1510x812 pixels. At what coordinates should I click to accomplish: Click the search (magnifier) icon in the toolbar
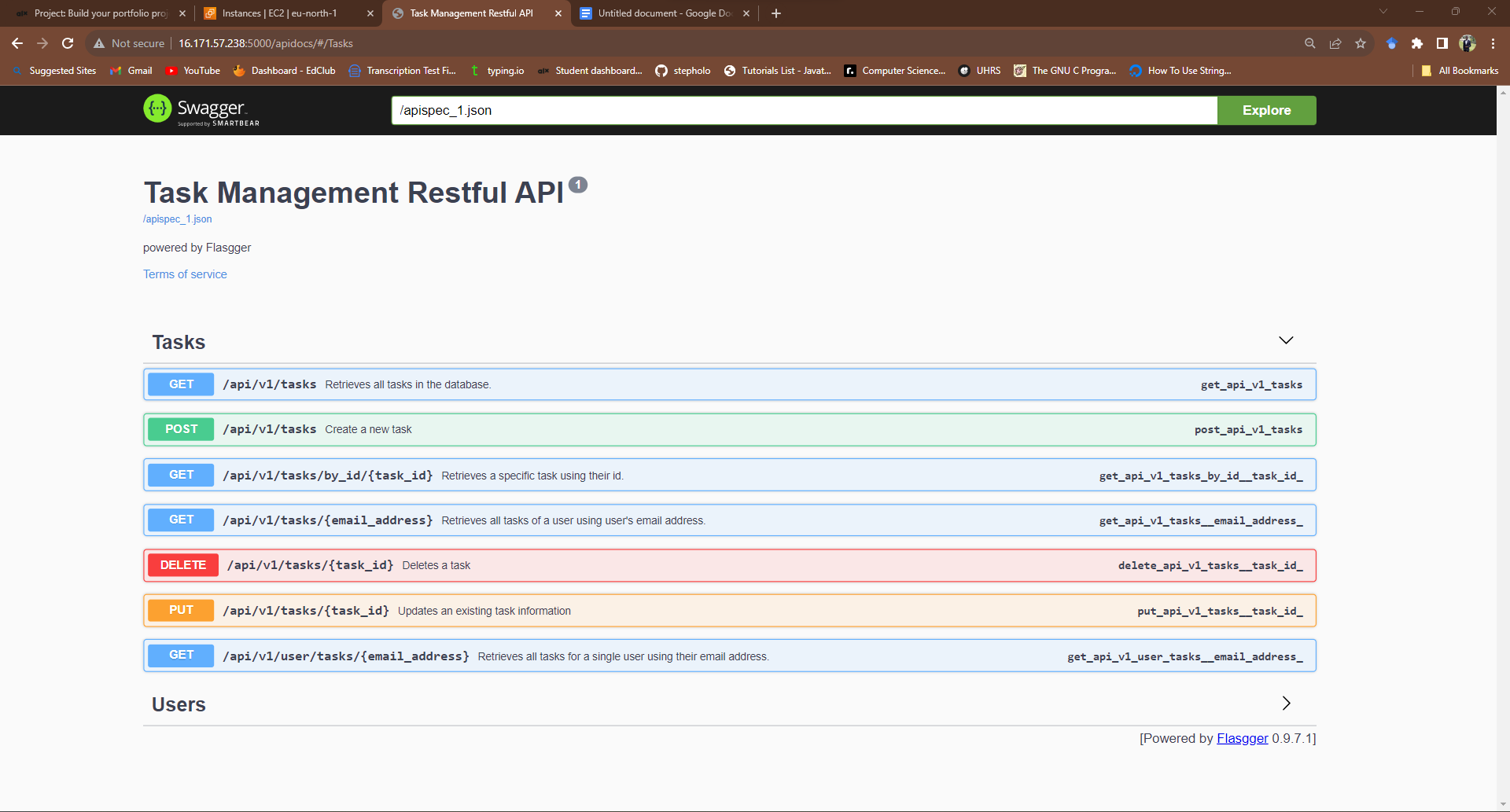pyautogui.click(x=1309, y=43)
